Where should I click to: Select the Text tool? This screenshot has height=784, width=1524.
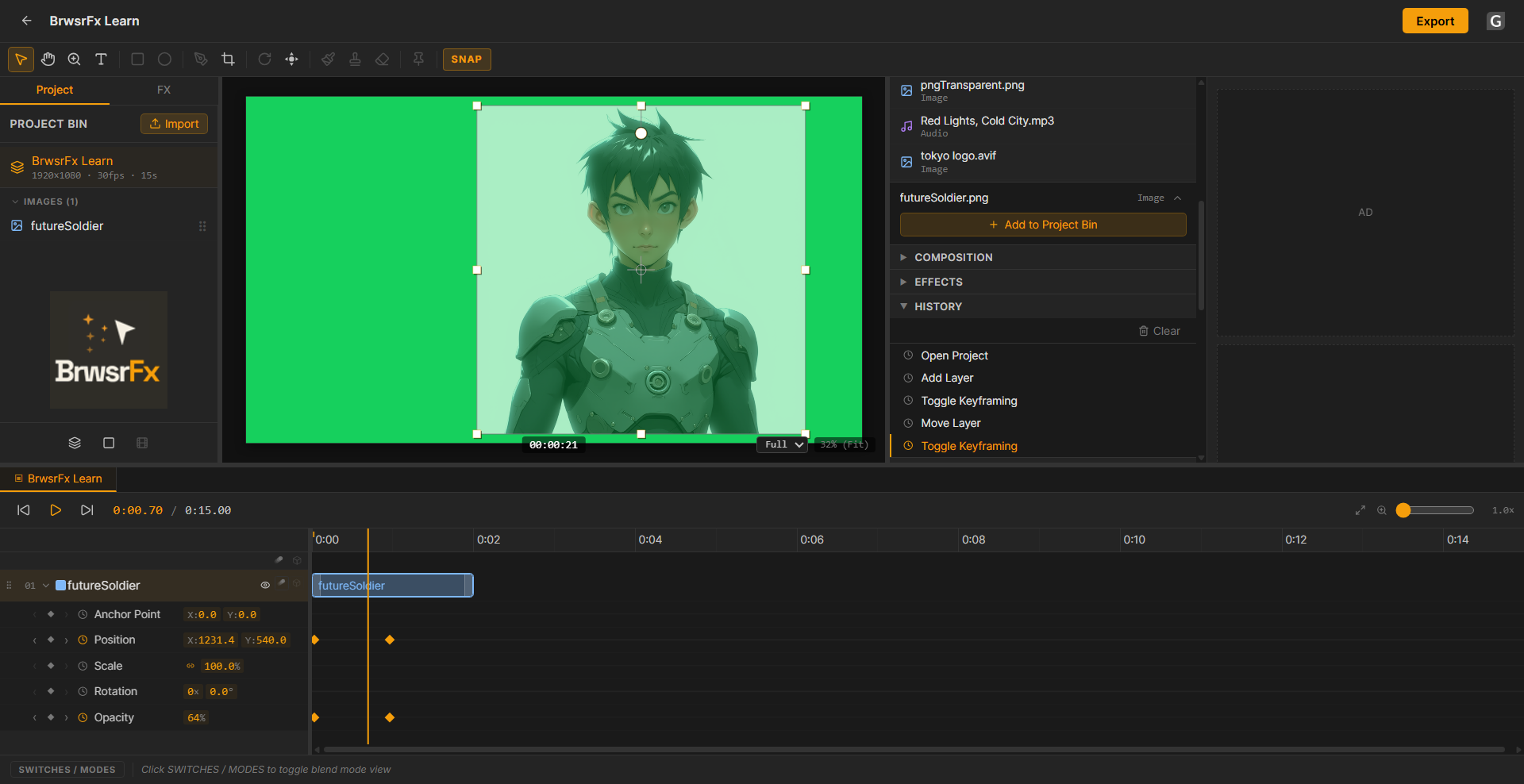point(101,60)
